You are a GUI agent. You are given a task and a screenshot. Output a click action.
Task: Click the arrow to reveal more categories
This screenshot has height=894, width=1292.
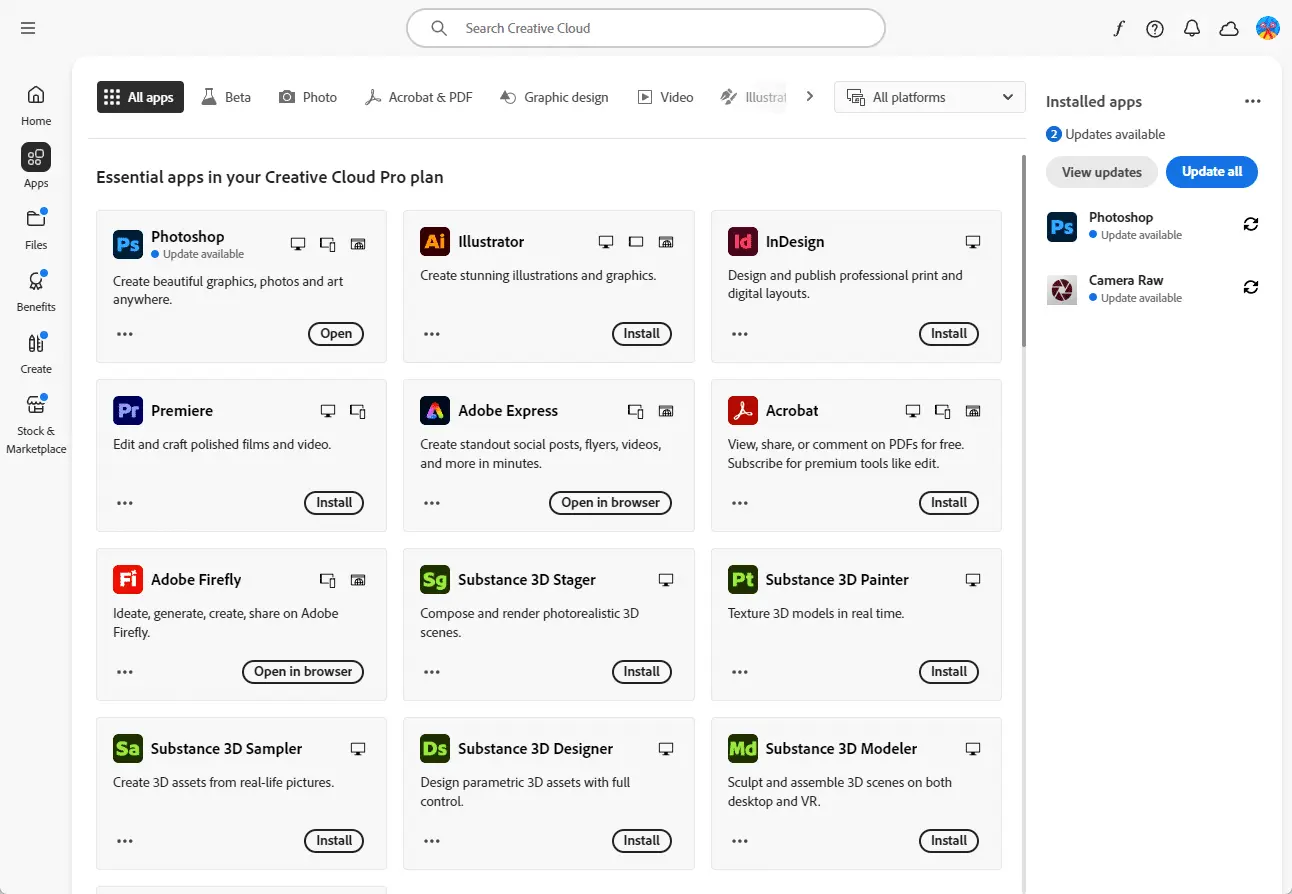[809, 96]
